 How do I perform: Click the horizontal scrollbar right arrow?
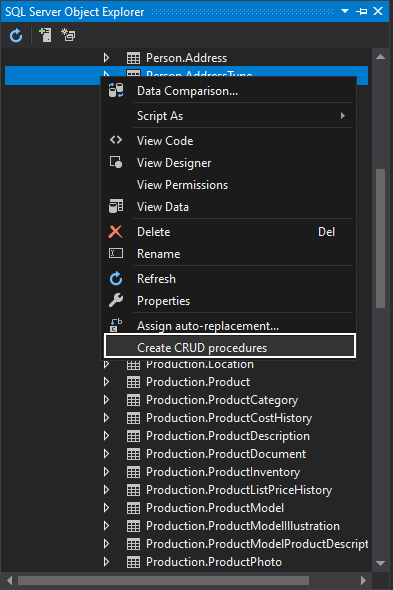click(x=363, y=580)
